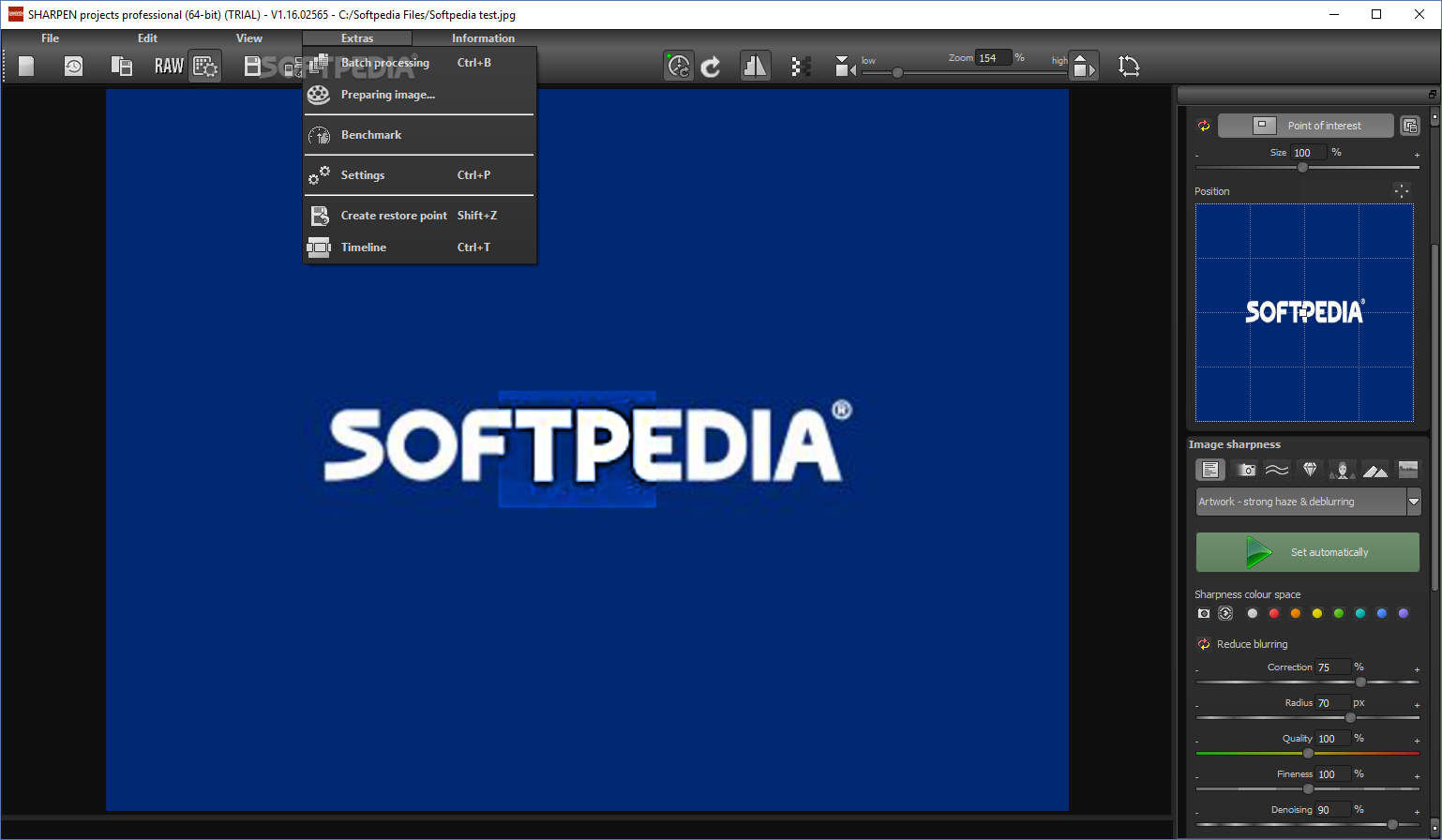Choose the cyan sharpness colour dot
Screen dimensions: 1442x840
(x=1360, y=613)
